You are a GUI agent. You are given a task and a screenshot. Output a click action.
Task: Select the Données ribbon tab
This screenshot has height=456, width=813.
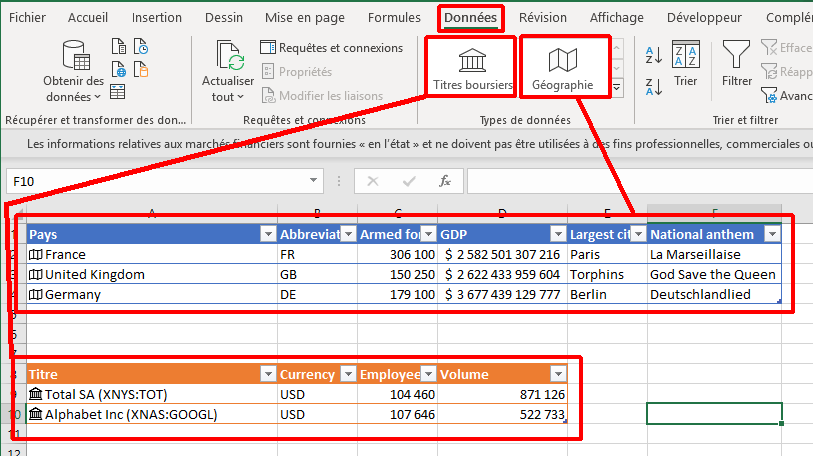pos(470,18)
